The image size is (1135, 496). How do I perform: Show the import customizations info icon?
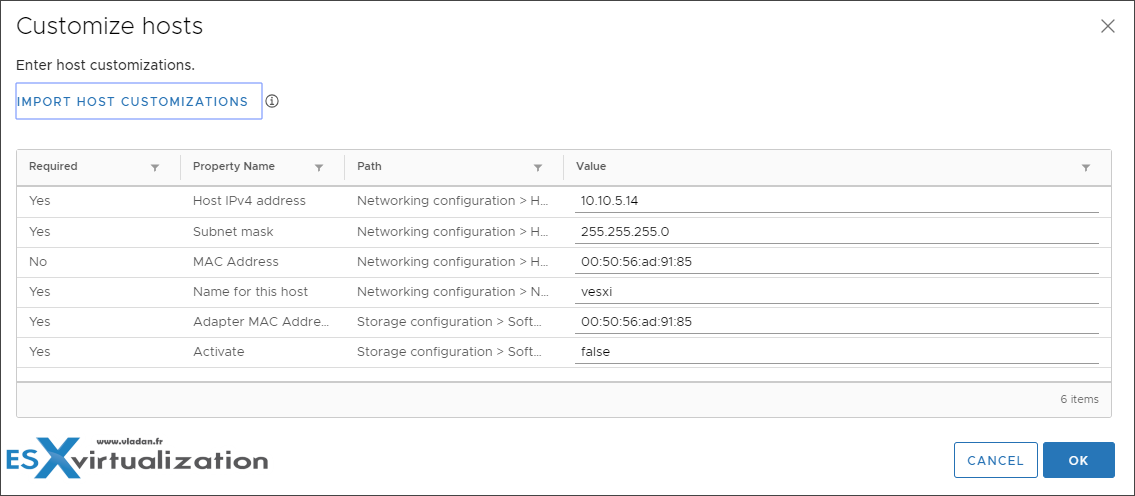click(x=271, y=101)
